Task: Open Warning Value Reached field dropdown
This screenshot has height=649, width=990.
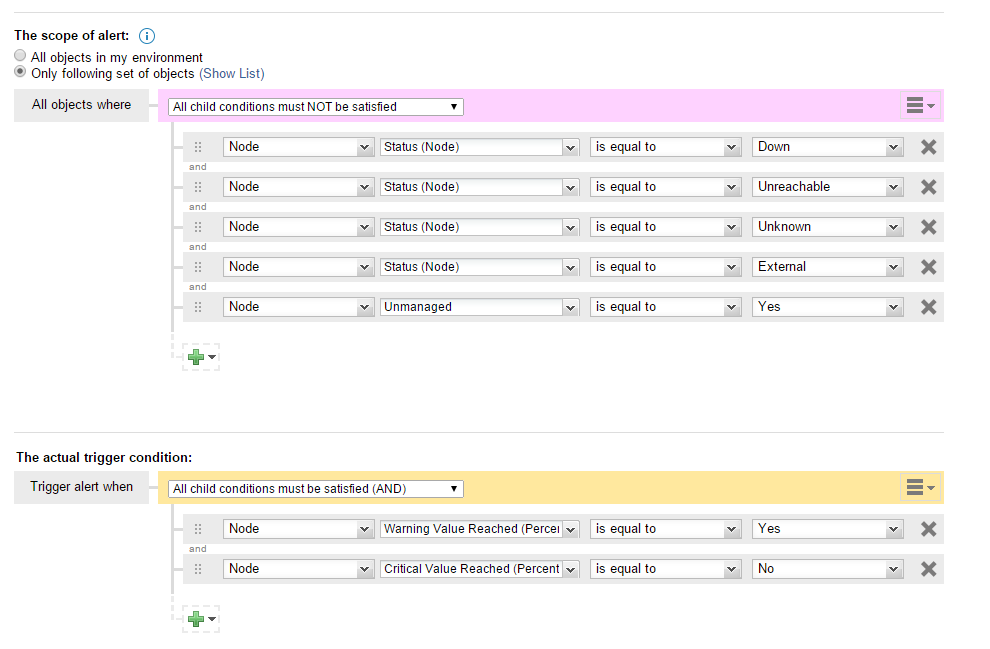Action: click(x=479, y=529)
